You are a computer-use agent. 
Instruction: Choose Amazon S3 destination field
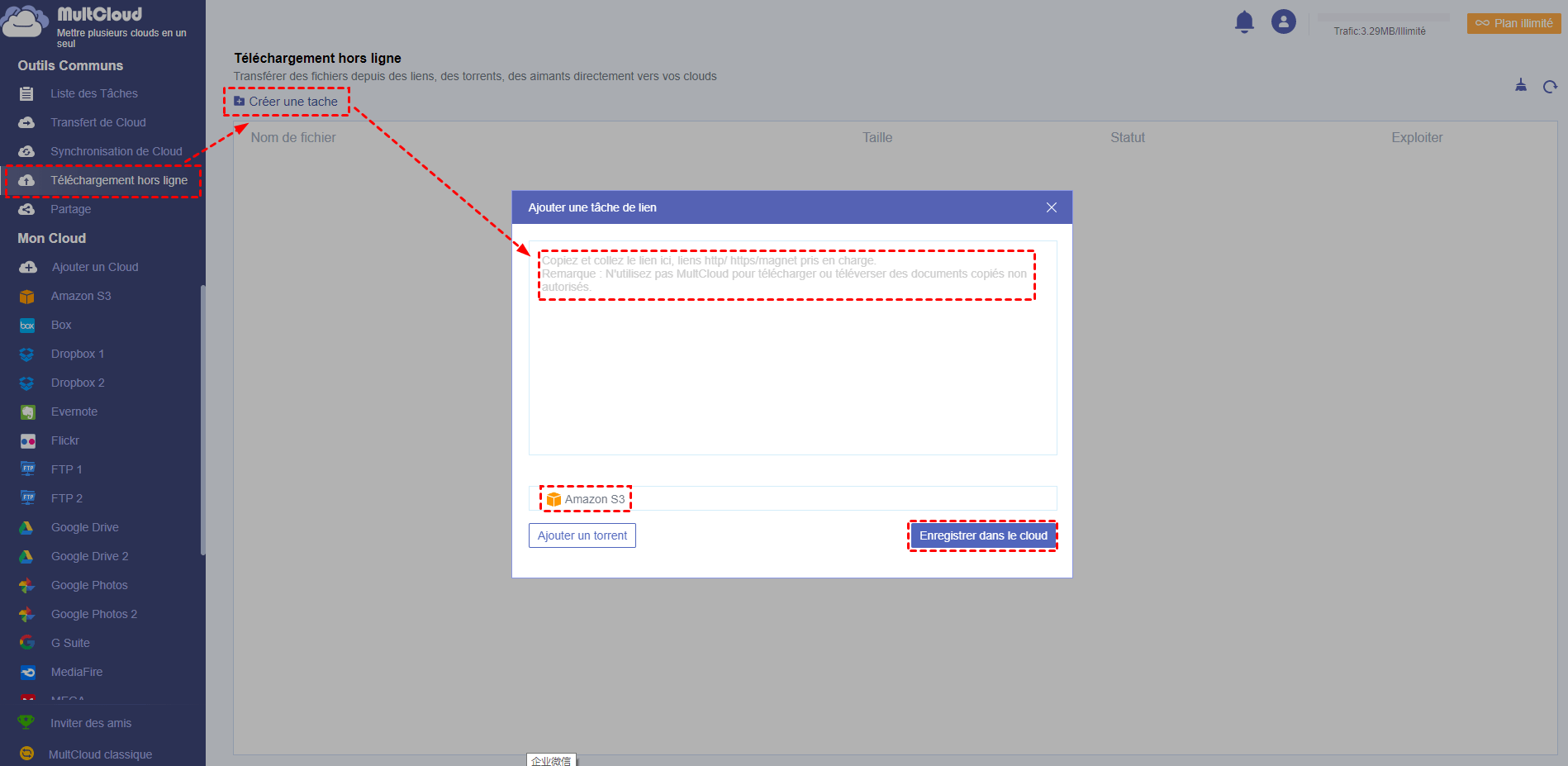[793, 498]
